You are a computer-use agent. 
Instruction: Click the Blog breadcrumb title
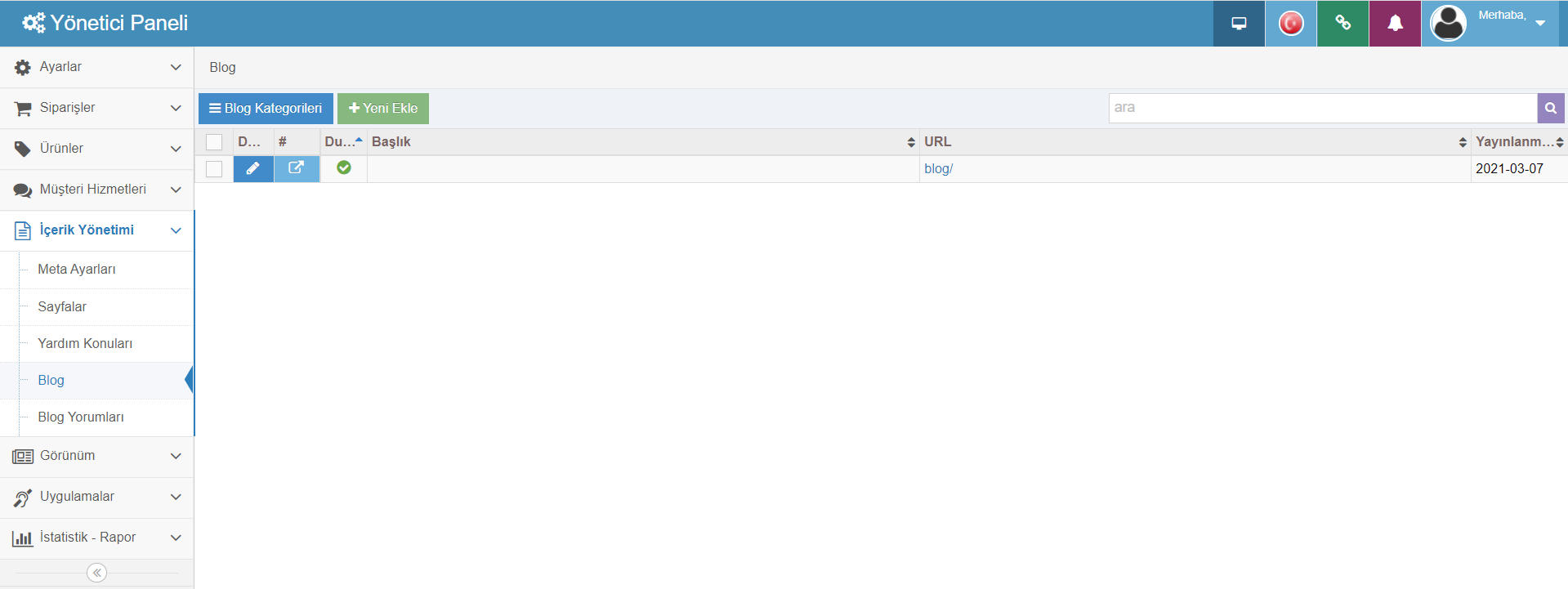(222, 68)
